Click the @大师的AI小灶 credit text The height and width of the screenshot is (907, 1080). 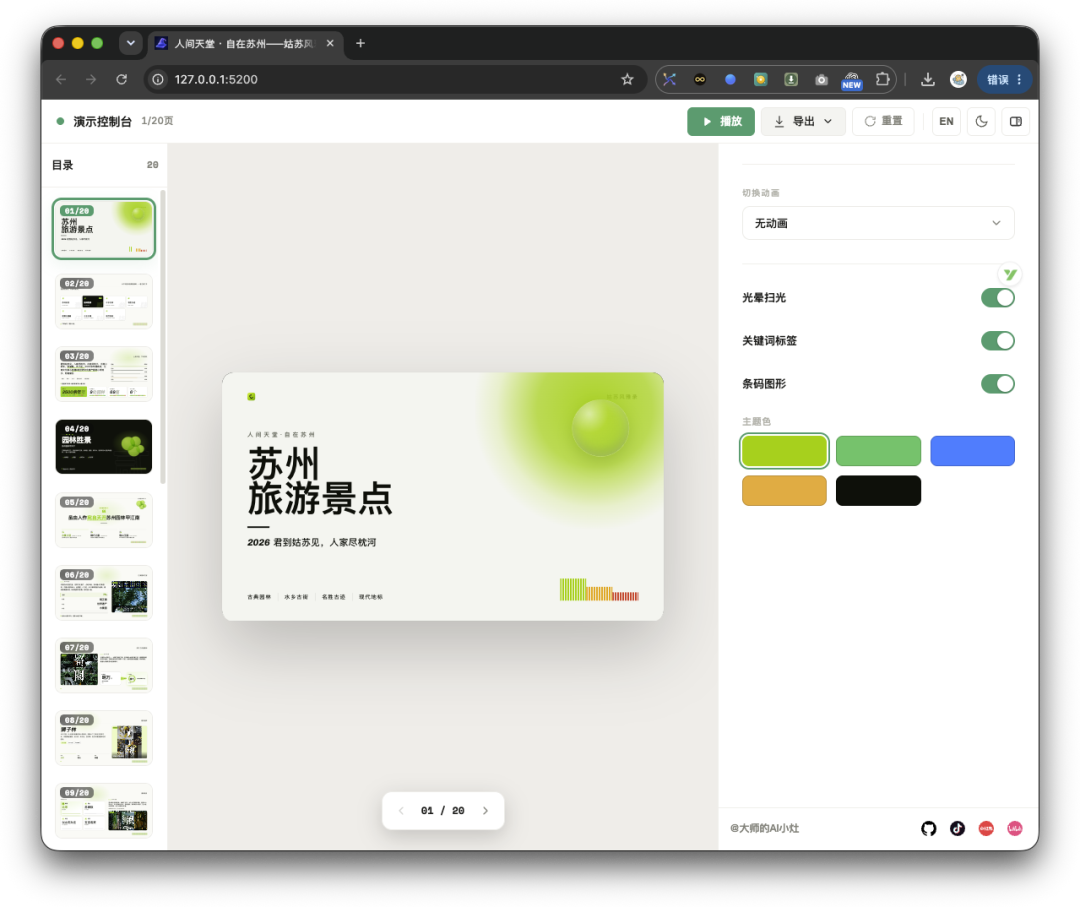(x=765, y=828)
